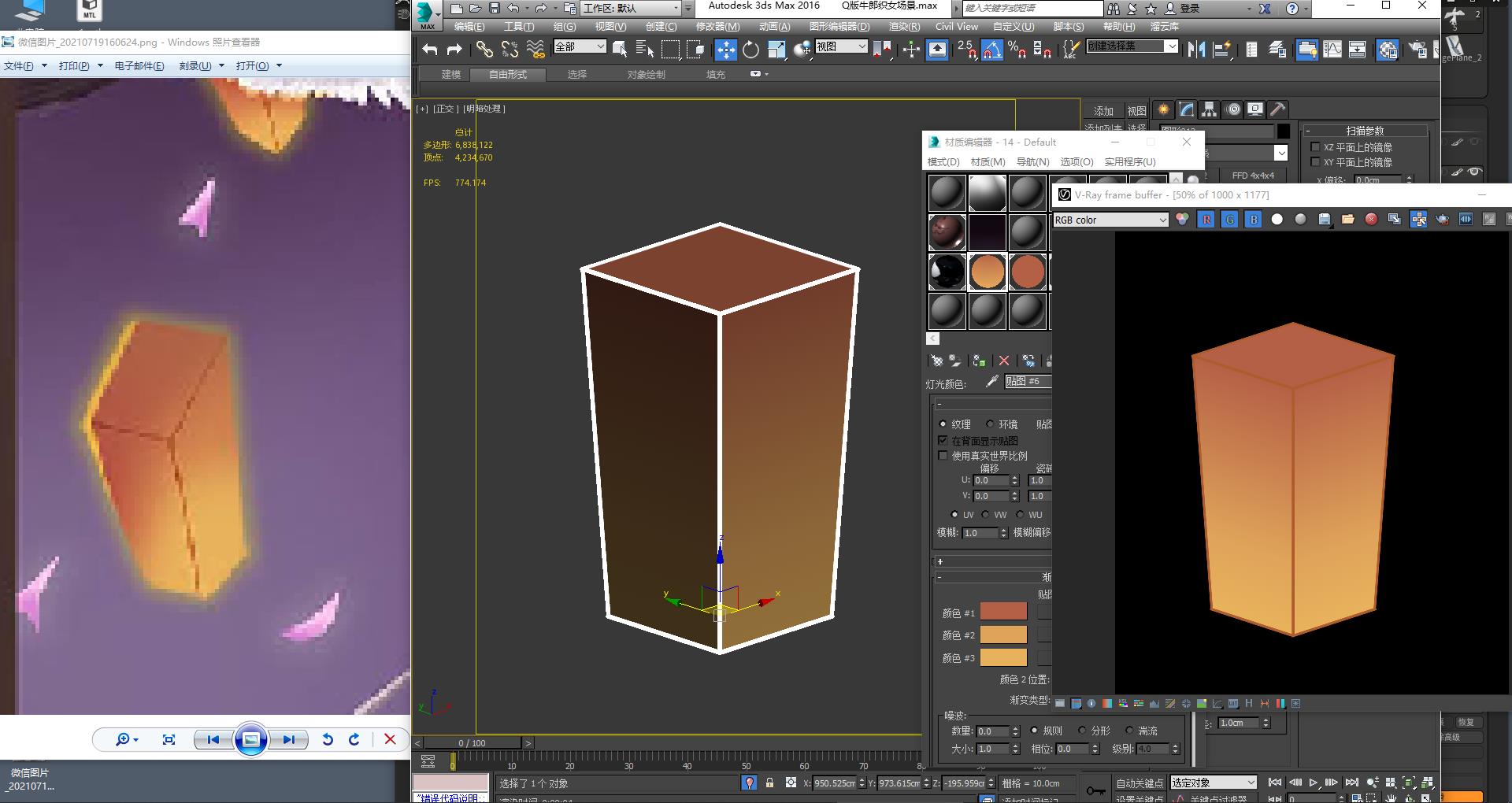Click the Curve Editor toolbar icon
Screen dimensions: 1512x803
pos(1332,50)
